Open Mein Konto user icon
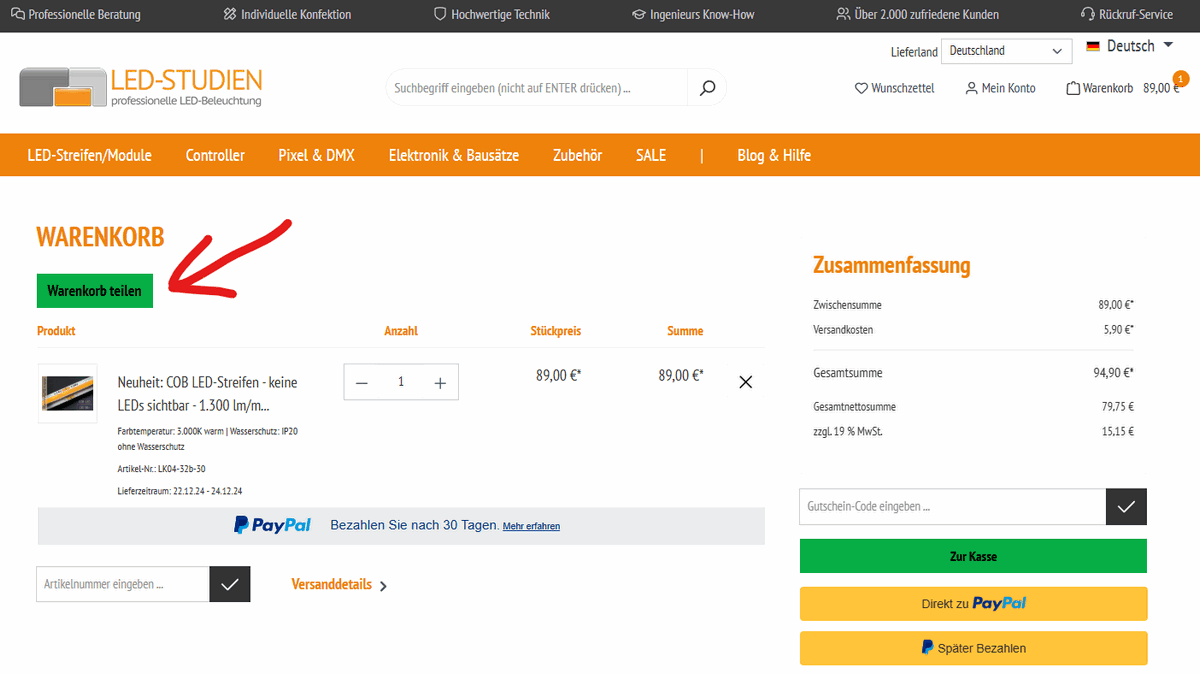This screenshot has height=674, width=1200. (971, 88)
